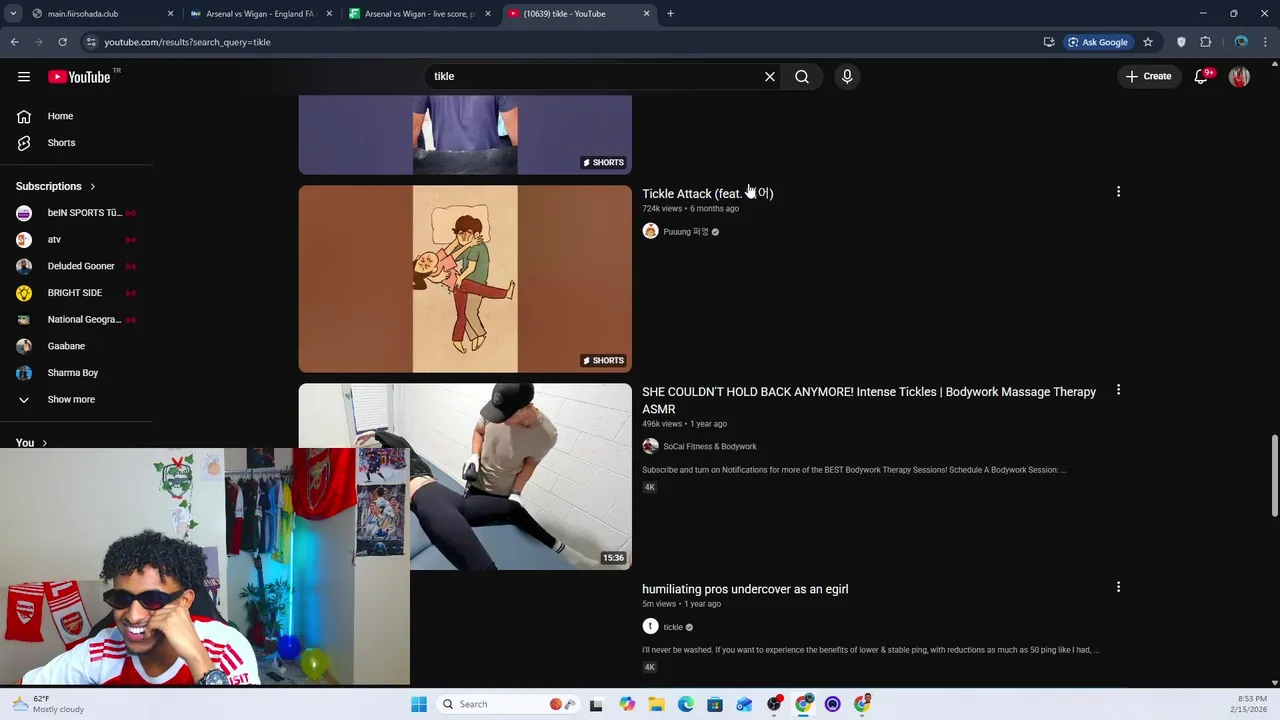Switch to Arsenal vs Wigan live score tab
The width and height of the screenshot is (1280, 720).
(420, 14)
